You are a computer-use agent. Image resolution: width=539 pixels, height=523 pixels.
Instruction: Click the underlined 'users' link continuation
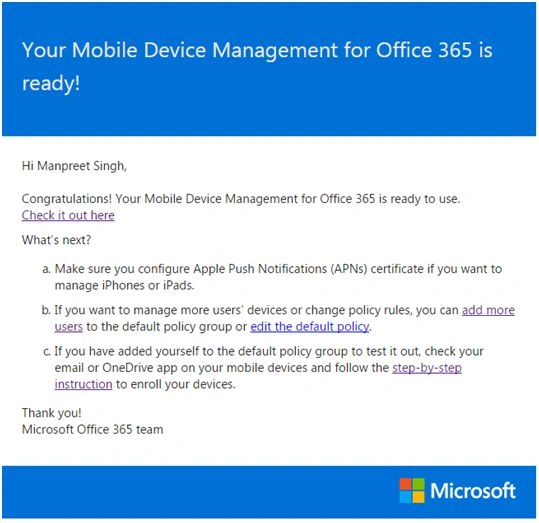pos(69,327)
